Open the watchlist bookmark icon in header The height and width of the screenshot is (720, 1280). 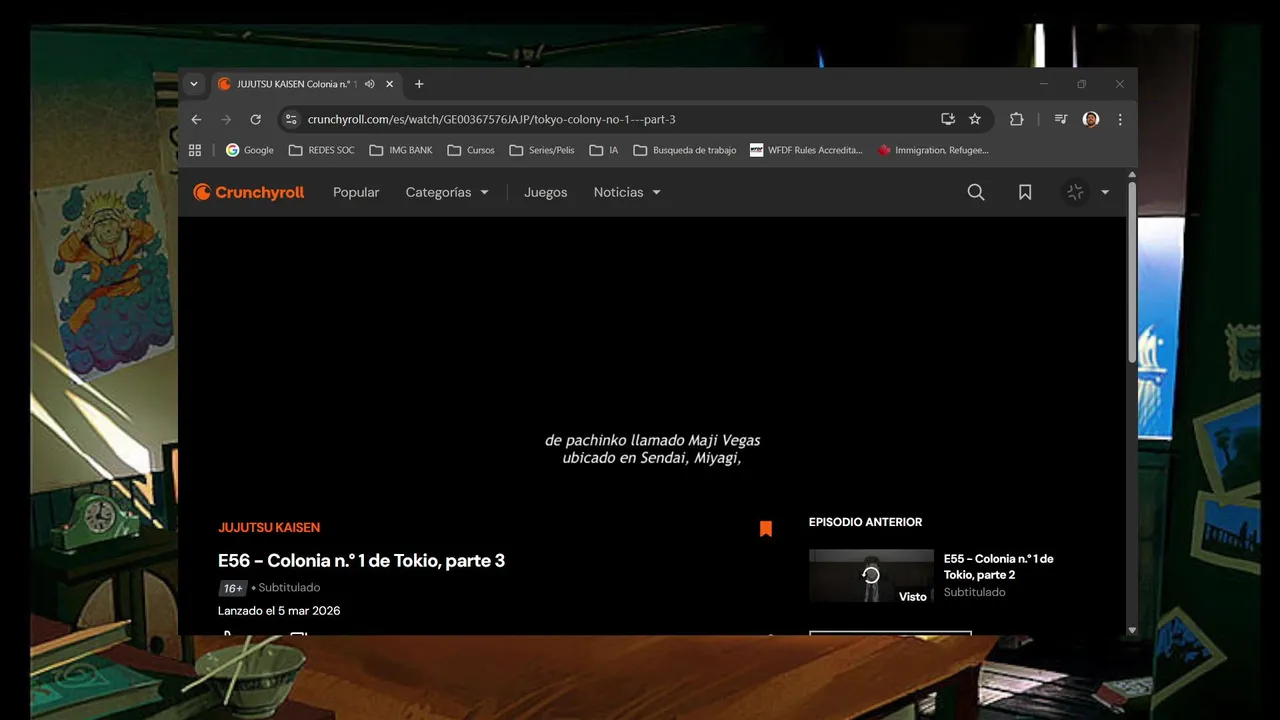(1025, 192)
